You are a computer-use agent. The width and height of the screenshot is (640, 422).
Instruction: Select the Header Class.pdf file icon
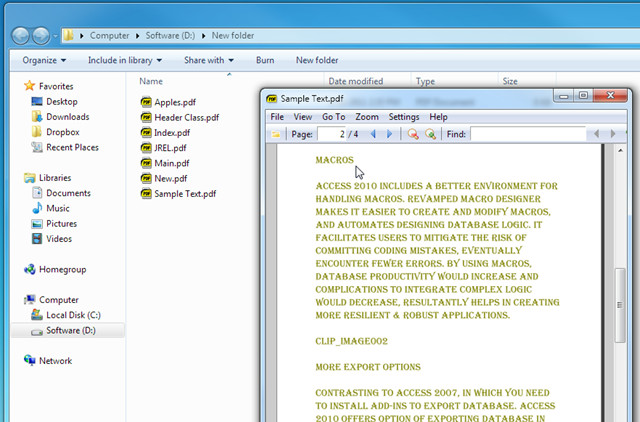pyautogui.click(x=146, y=118)
